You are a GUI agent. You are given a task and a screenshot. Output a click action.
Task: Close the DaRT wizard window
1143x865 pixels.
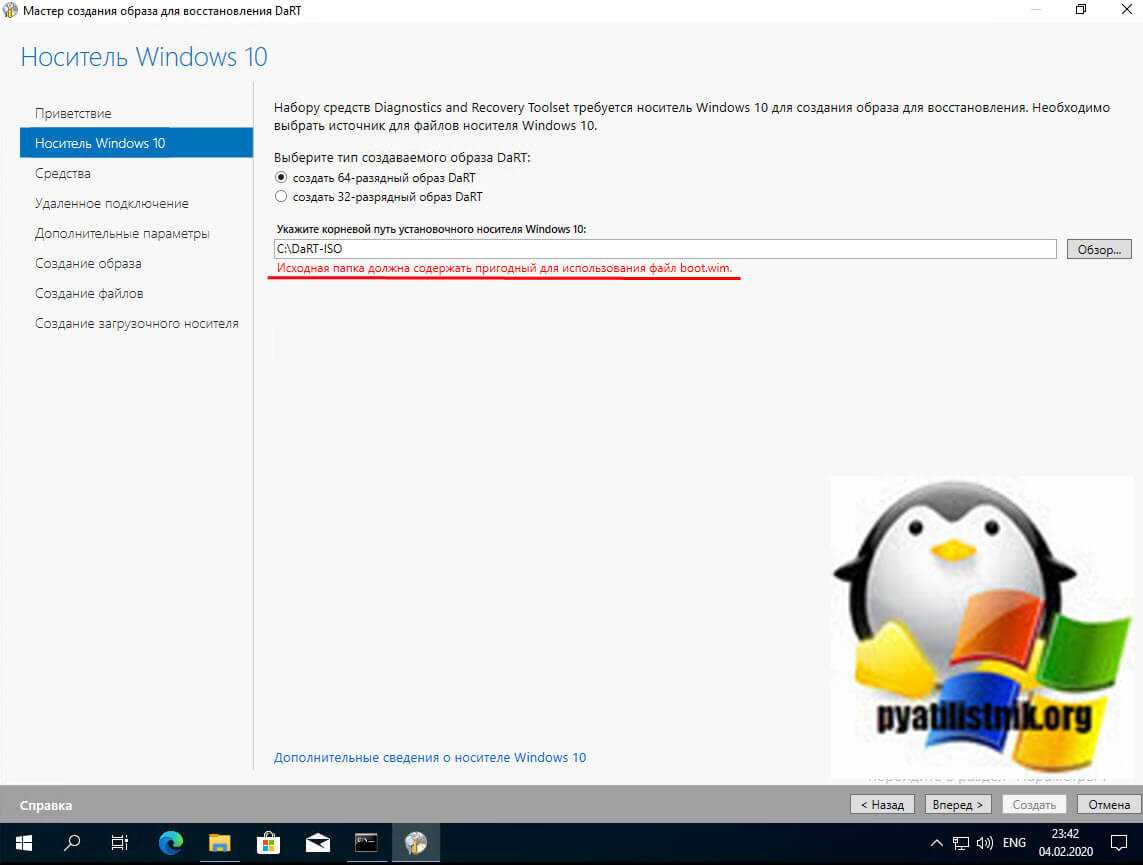coord(1126,10)
